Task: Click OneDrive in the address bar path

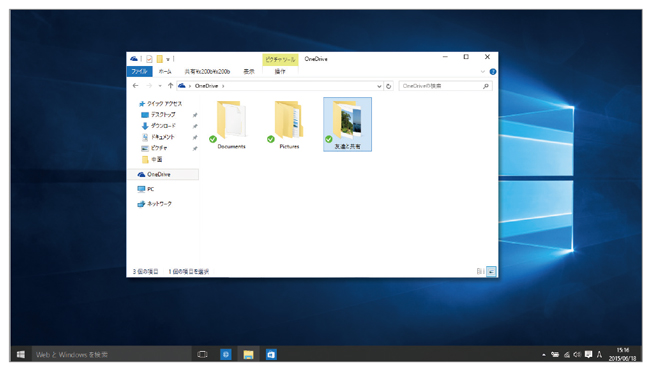Action: pos(206,86)
